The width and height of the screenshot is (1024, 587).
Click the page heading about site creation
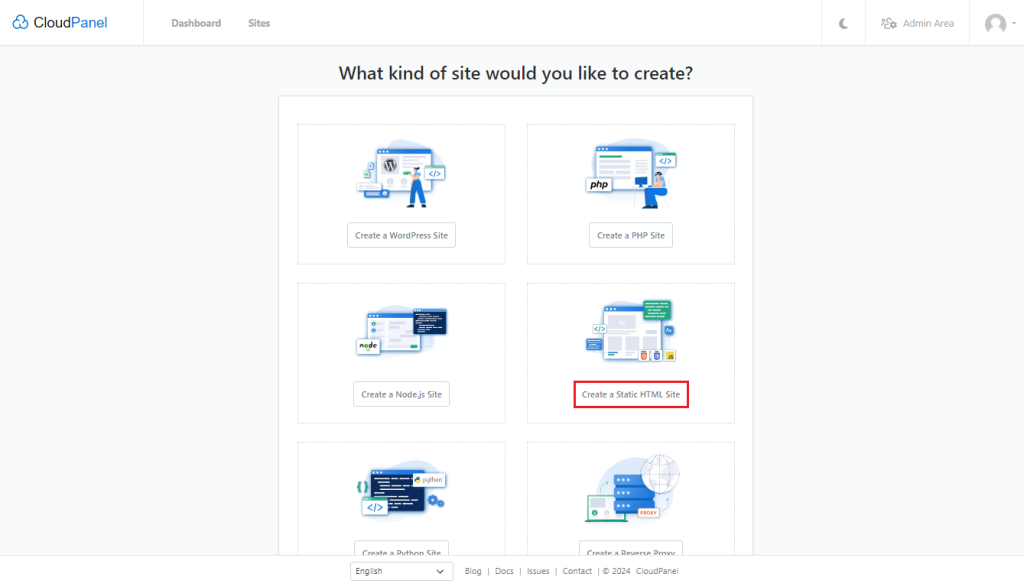point(515,73)
